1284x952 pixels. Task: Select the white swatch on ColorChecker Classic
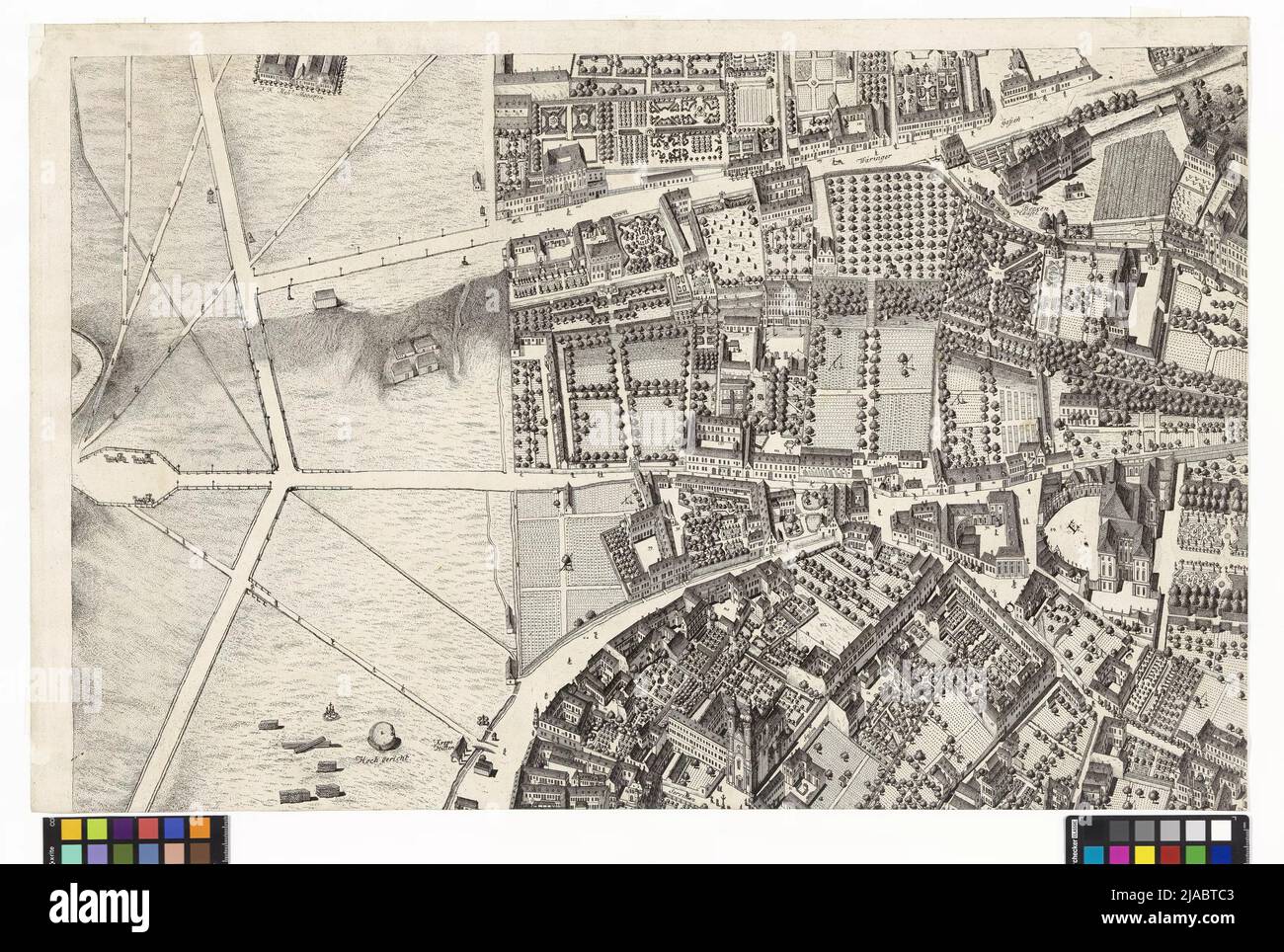click(1222, 831)
